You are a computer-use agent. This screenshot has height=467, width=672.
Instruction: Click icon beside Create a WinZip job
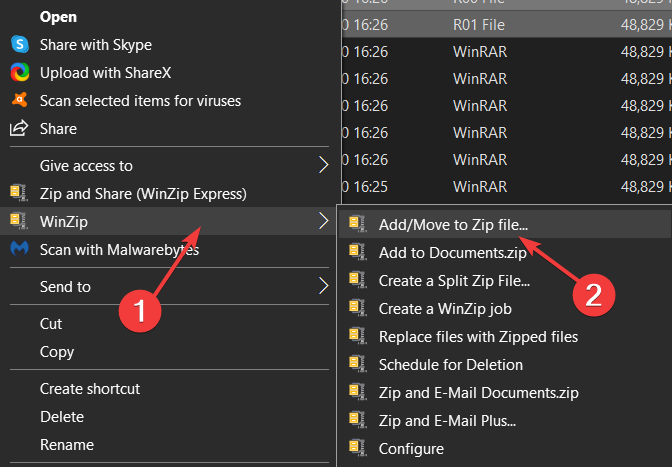(x=357, y=308)
